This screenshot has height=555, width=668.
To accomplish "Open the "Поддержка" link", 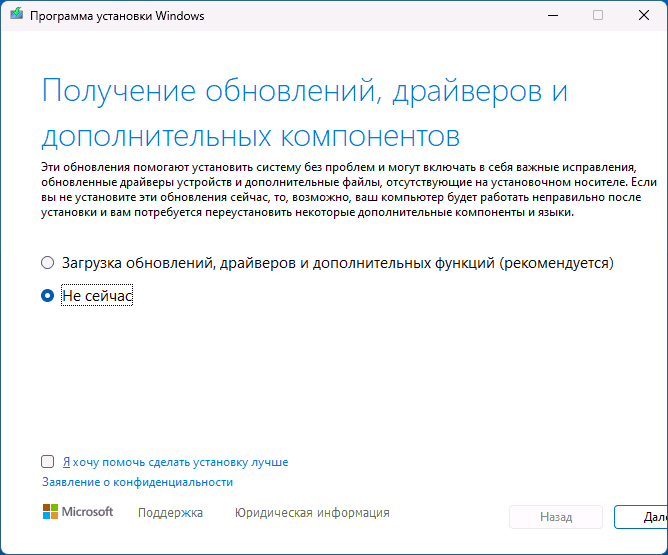I will pyautogui.click(x=170, y=513).
